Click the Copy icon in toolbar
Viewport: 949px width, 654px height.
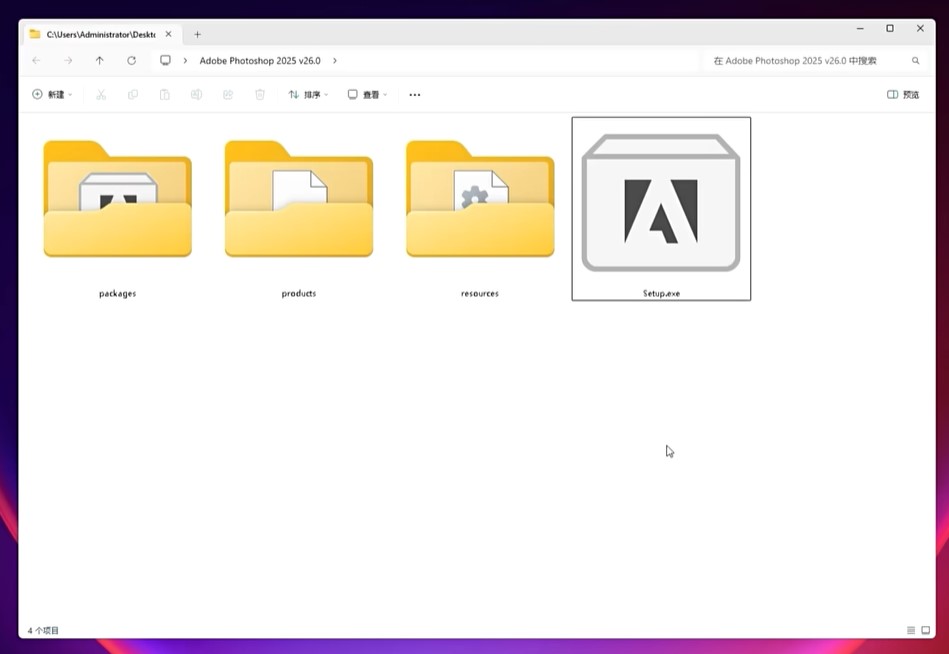[x=133, y=94]
